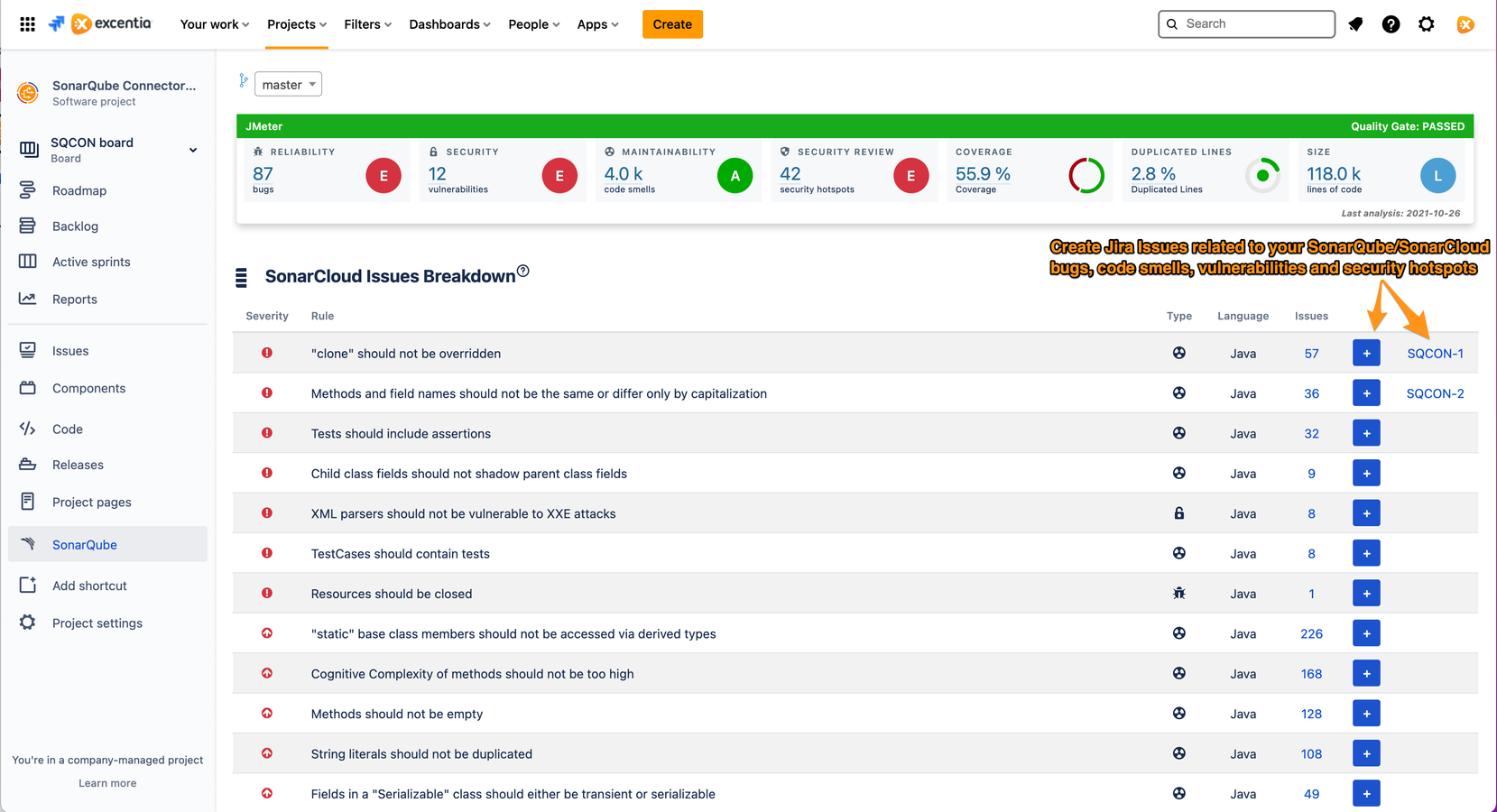
Task: Expand the Filters menu
Action: 367,24
